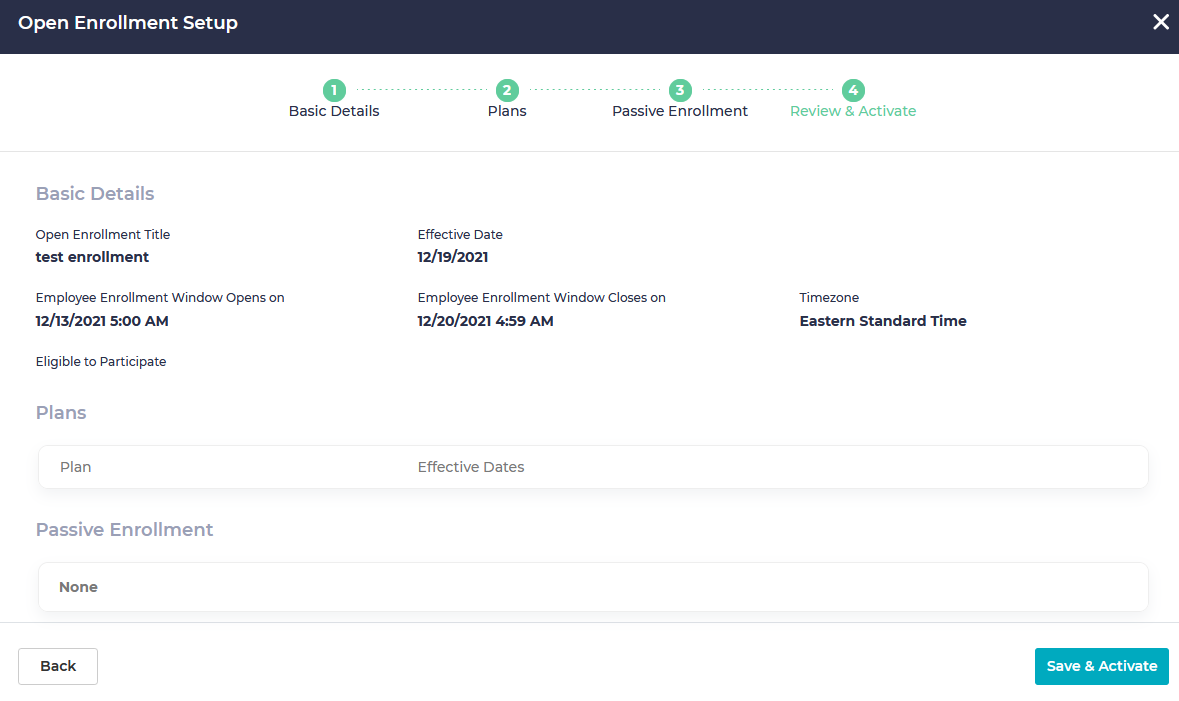This screenshot has width=1179, height=701.
Task: Click the Back button
Action: [x=57, y=666]
